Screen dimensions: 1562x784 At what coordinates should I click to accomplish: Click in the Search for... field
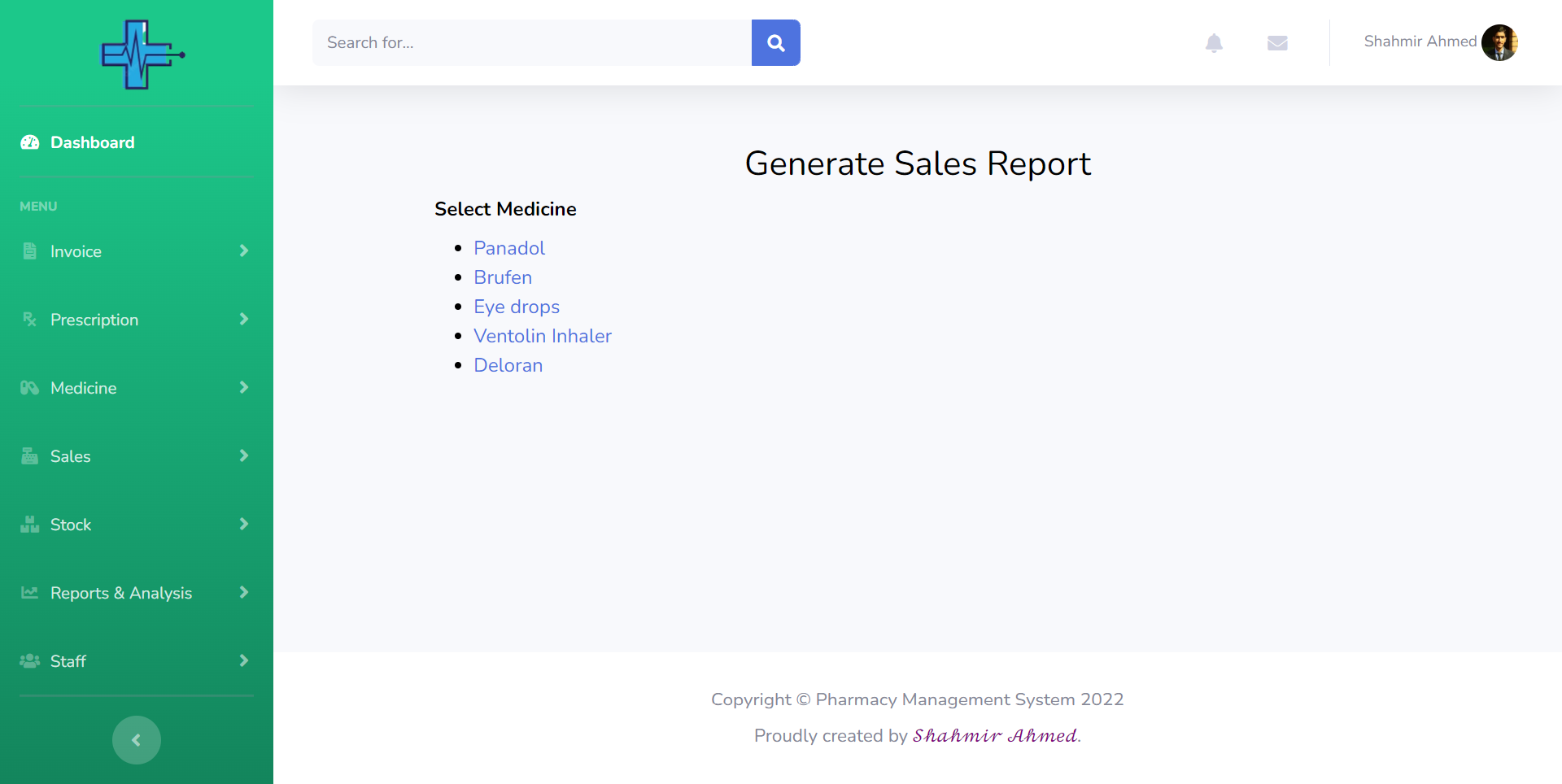coord(531,43)
